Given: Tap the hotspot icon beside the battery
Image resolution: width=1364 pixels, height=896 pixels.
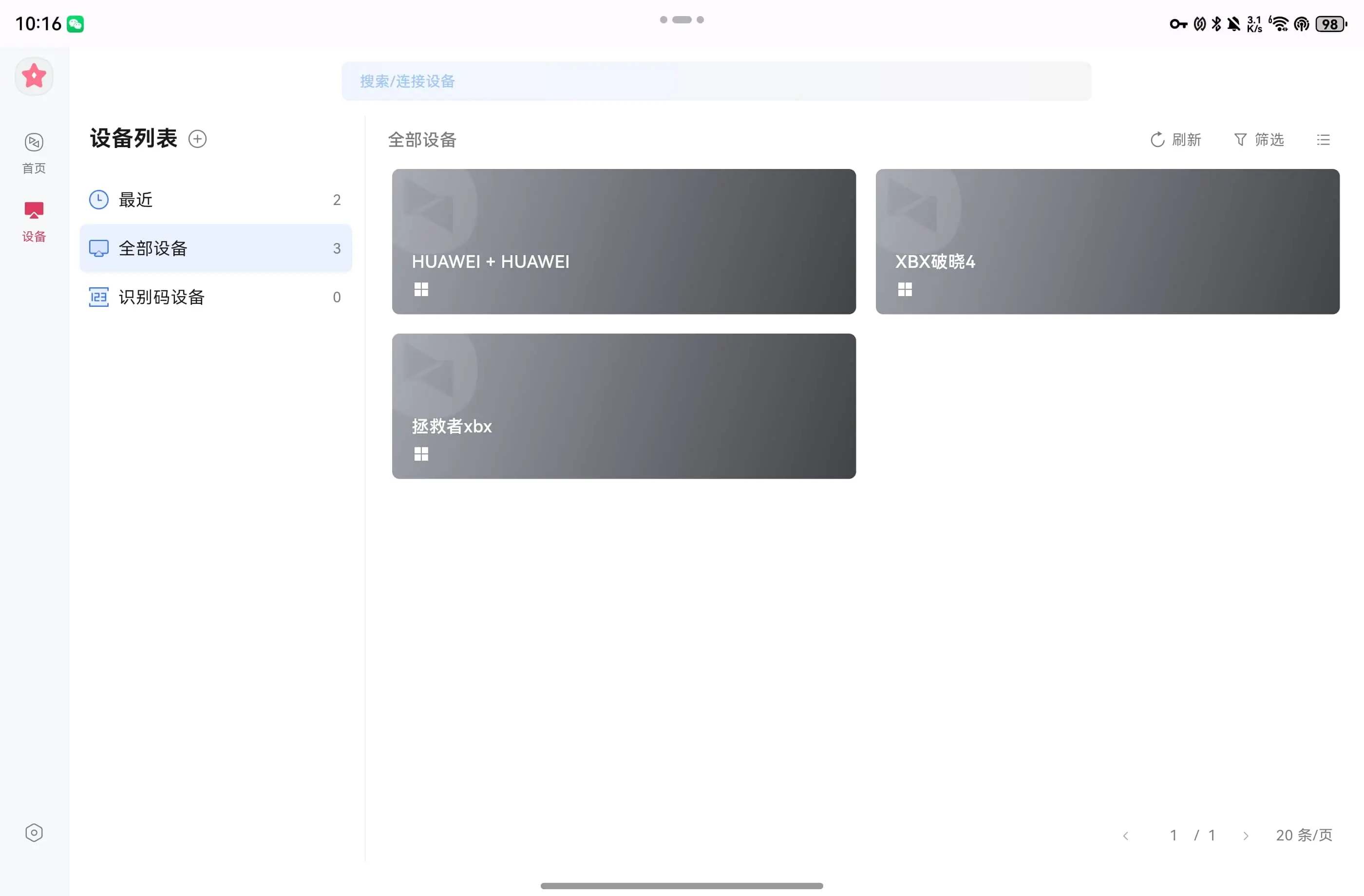Looking at the screenshot, I should (x=1302, y=24).
